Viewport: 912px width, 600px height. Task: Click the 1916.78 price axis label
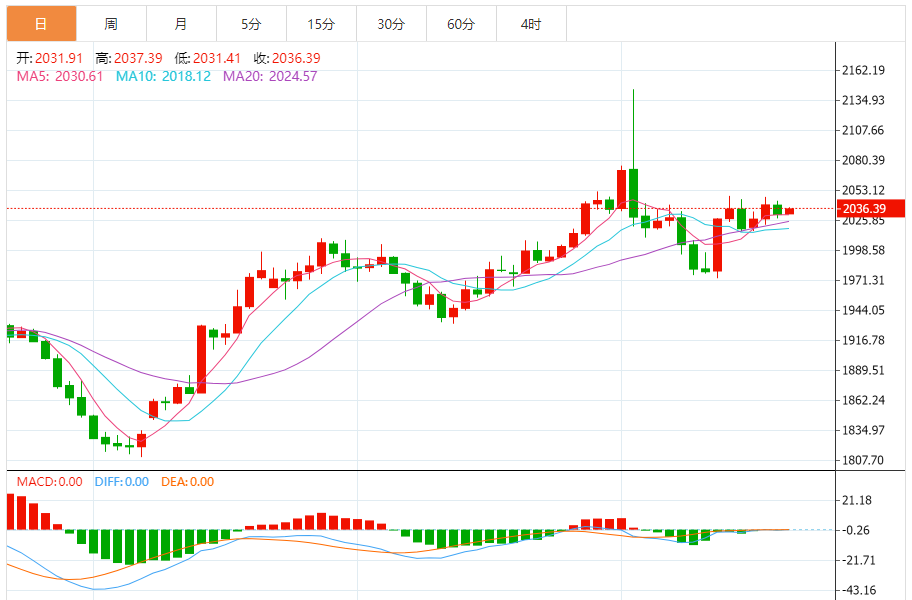click(x=863, y=340)
